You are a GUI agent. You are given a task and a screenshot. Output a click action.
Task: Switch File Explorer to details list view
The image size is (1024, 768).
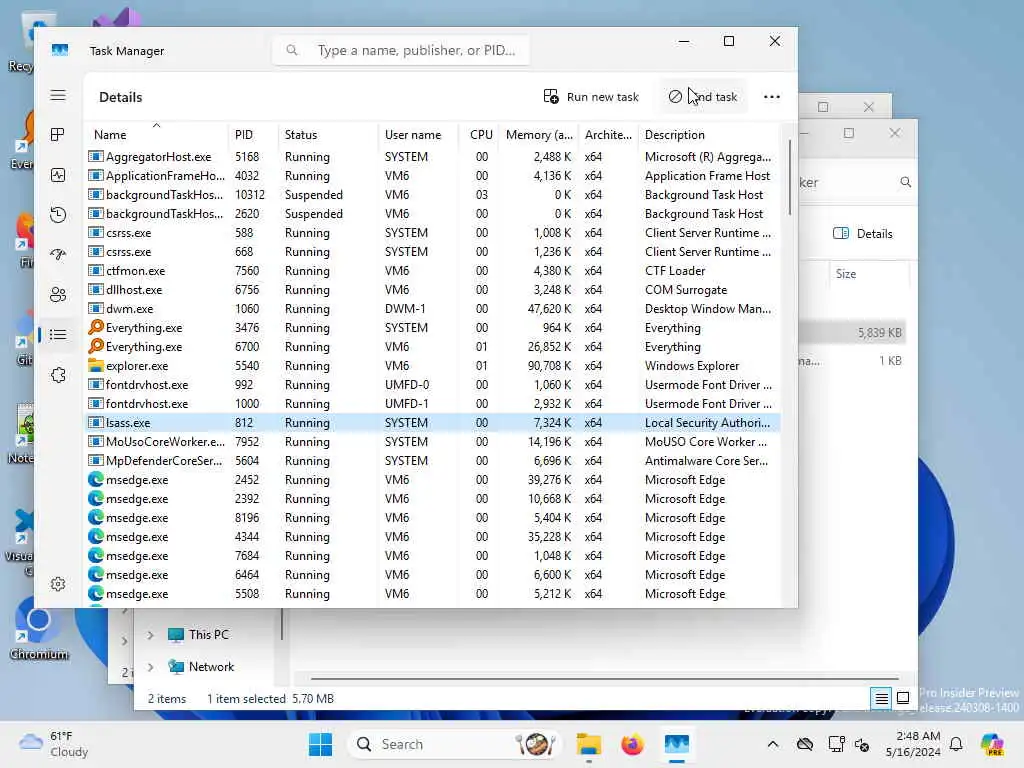(x=881, y=699)
